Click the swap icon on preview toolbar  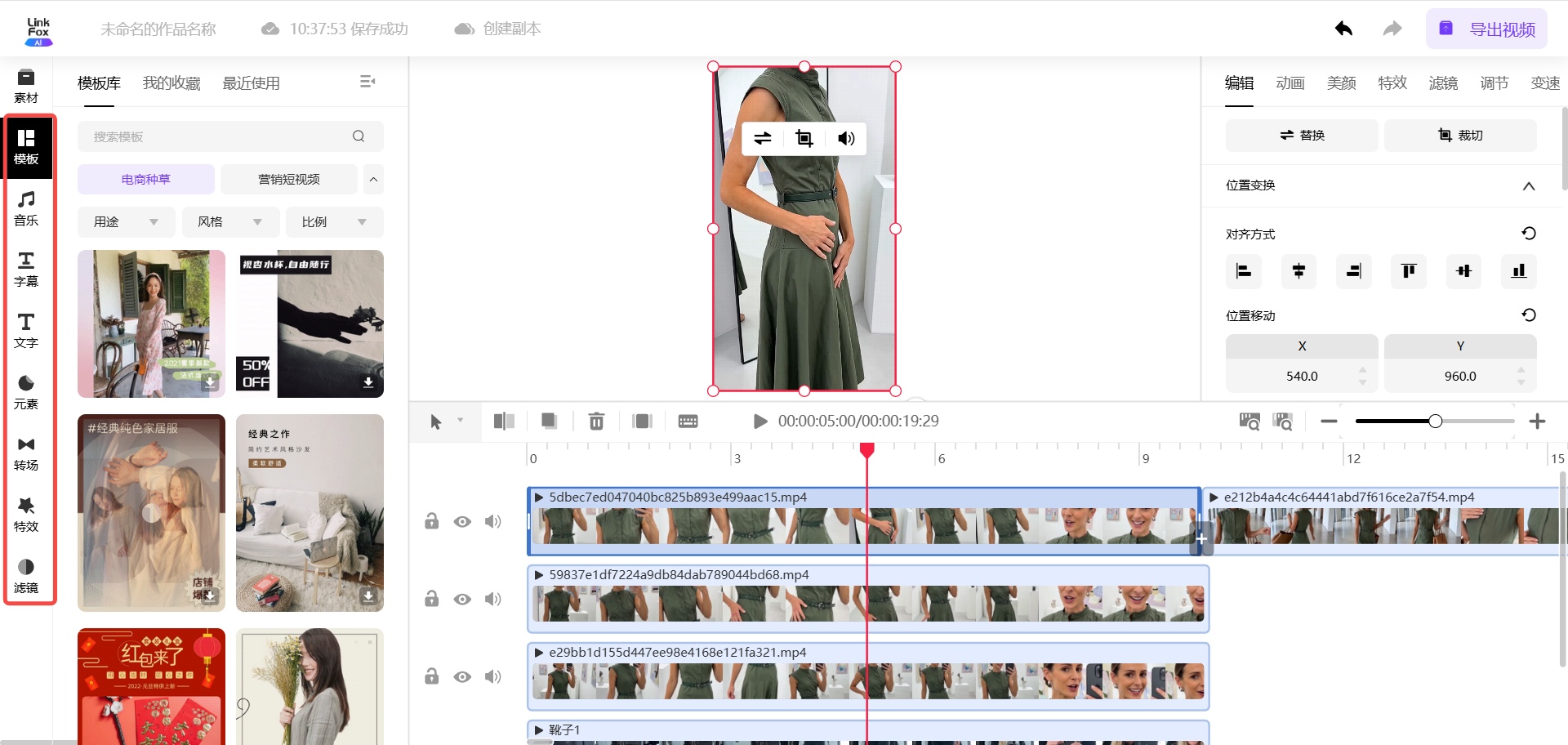point(763,138)
